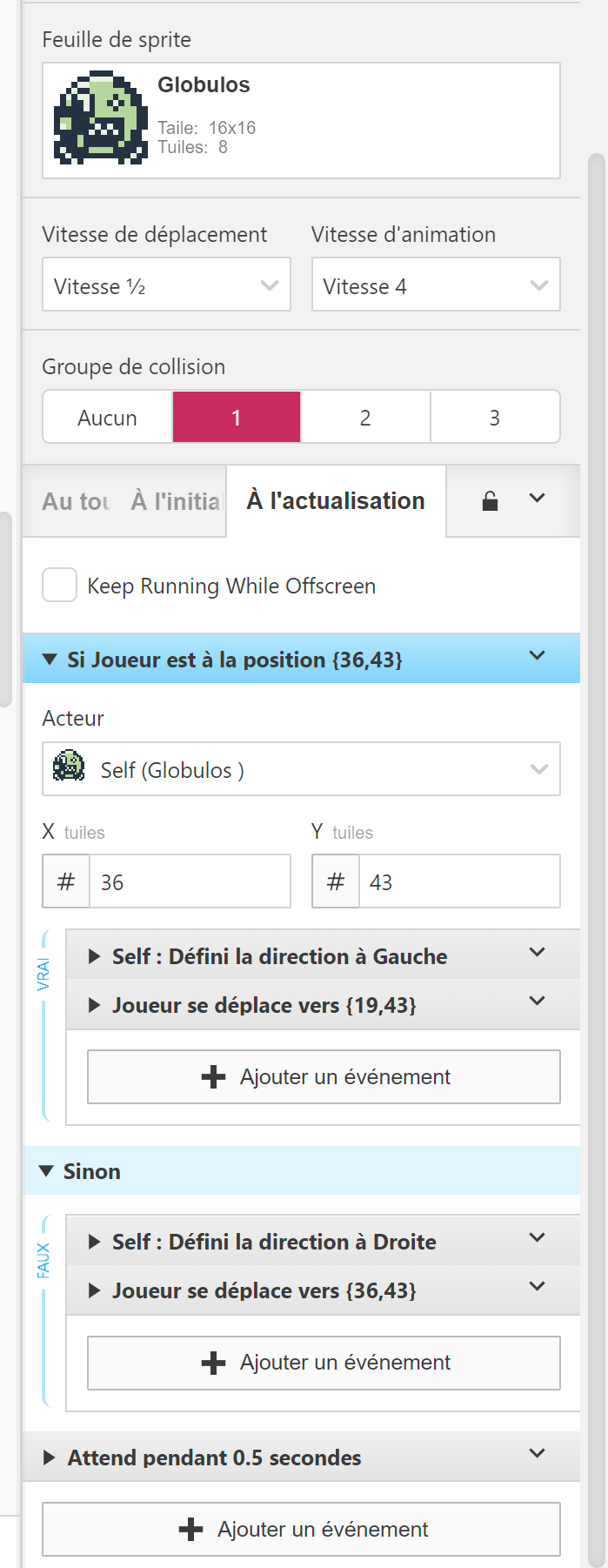Click the # icon beside the X tuiles field
The width and height of the screenshot is (608, 1568).
66,881
